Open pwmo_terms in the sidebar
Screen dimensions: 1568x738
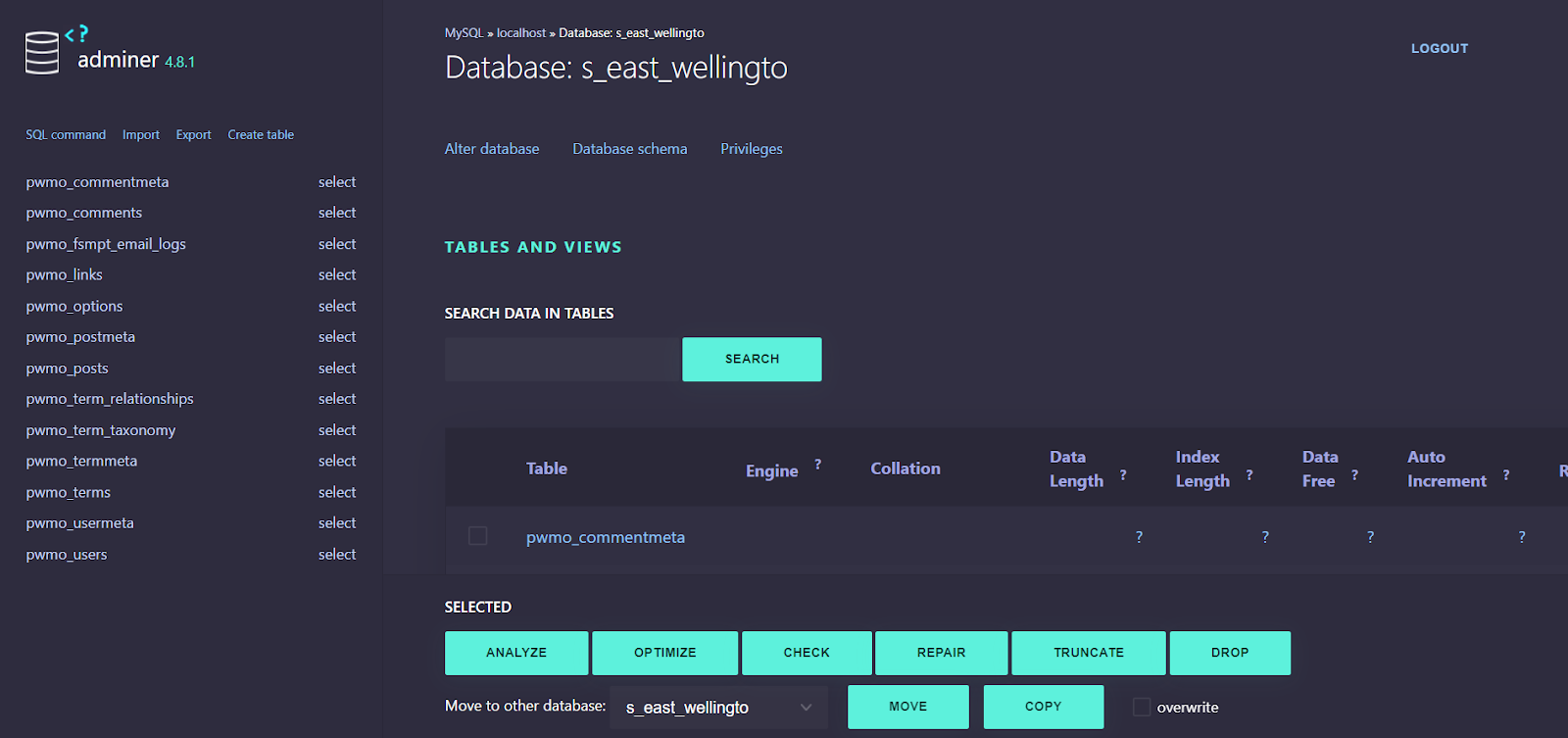tap(69, 493)
